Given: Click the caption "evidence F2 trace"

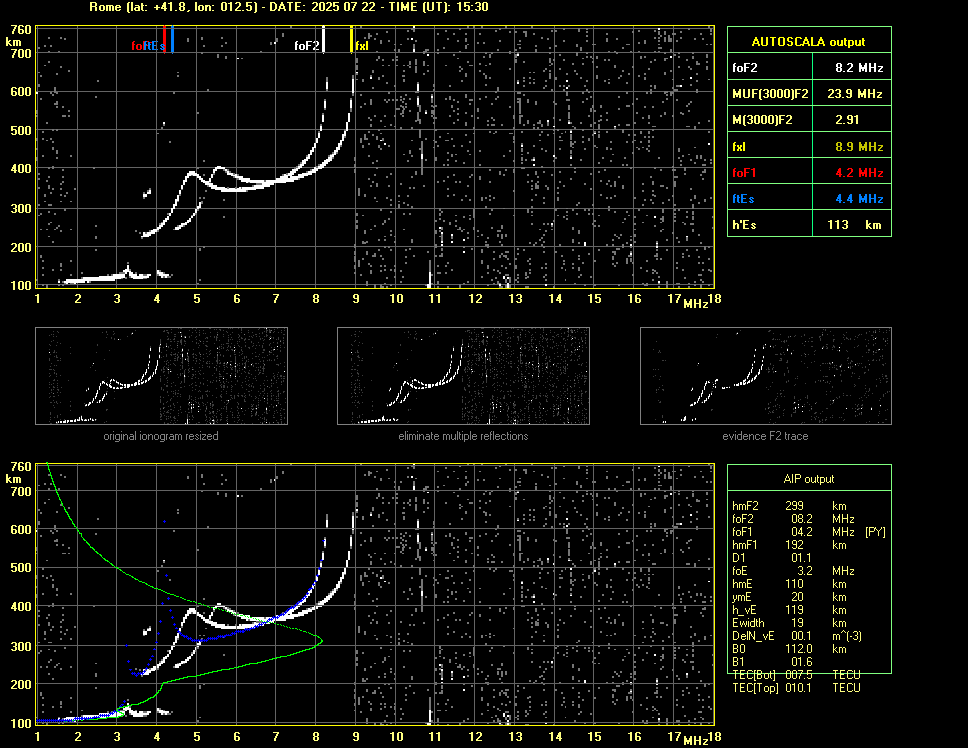Looking at the screenshot, I should 765,436.
